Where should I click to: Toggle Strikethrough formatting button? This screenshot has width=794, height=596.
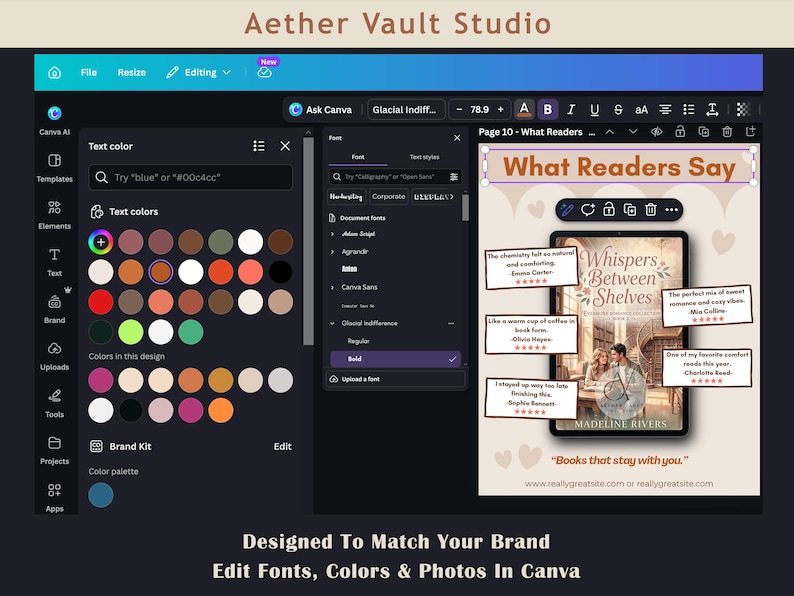click(618, 109)
